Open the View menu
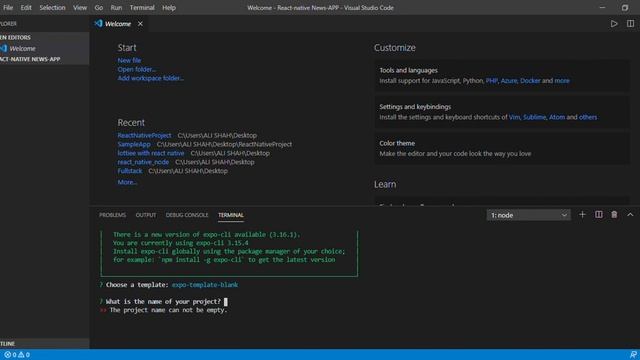This screenshot has width=640, height=360. tap(80, 7)
